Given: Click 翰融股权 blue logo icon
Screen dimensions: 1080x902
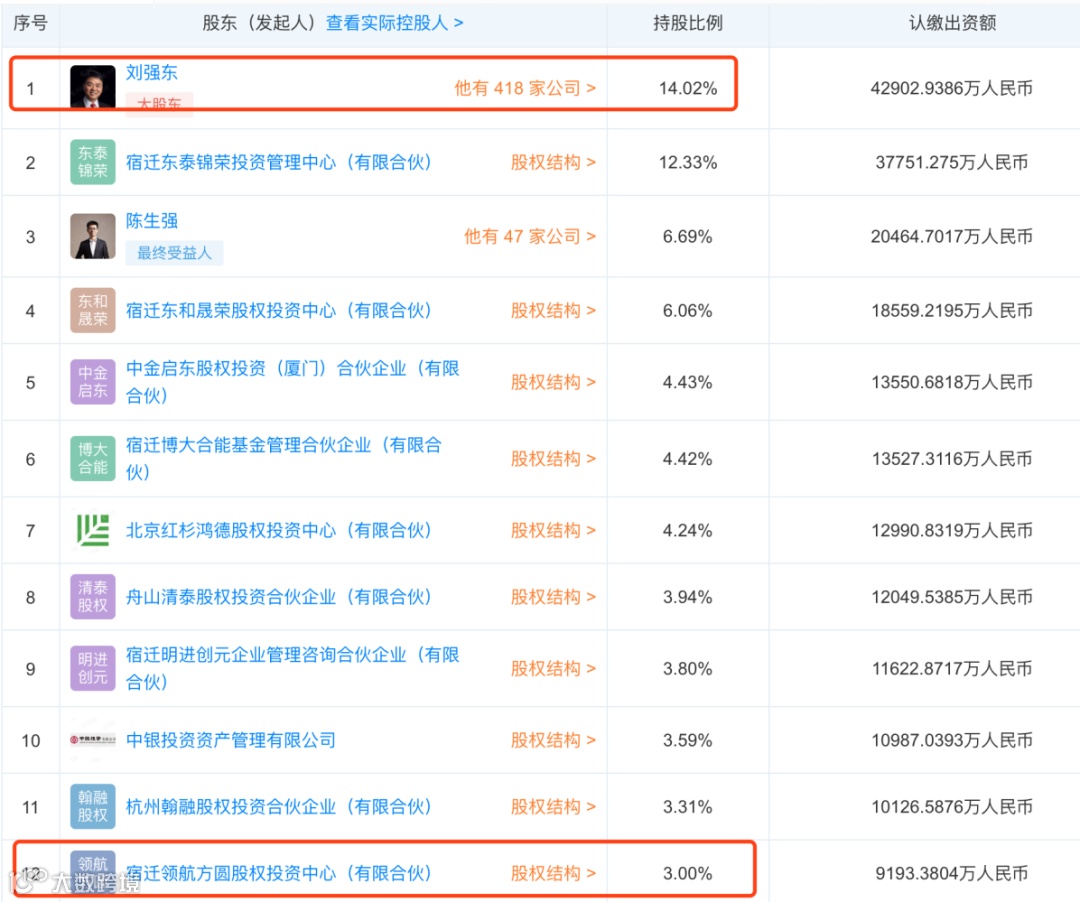Looking at the screenshot, I should pyautogui.click(x=93, y=806).
